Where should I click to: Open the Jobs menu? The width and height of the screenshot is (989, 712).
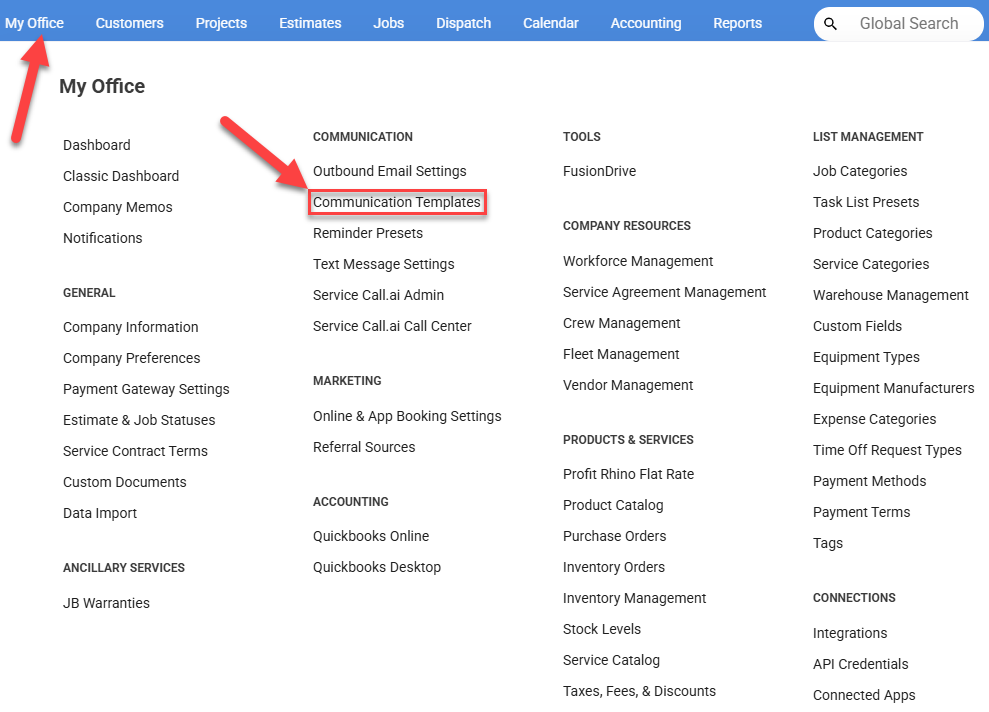click(389, 23)
